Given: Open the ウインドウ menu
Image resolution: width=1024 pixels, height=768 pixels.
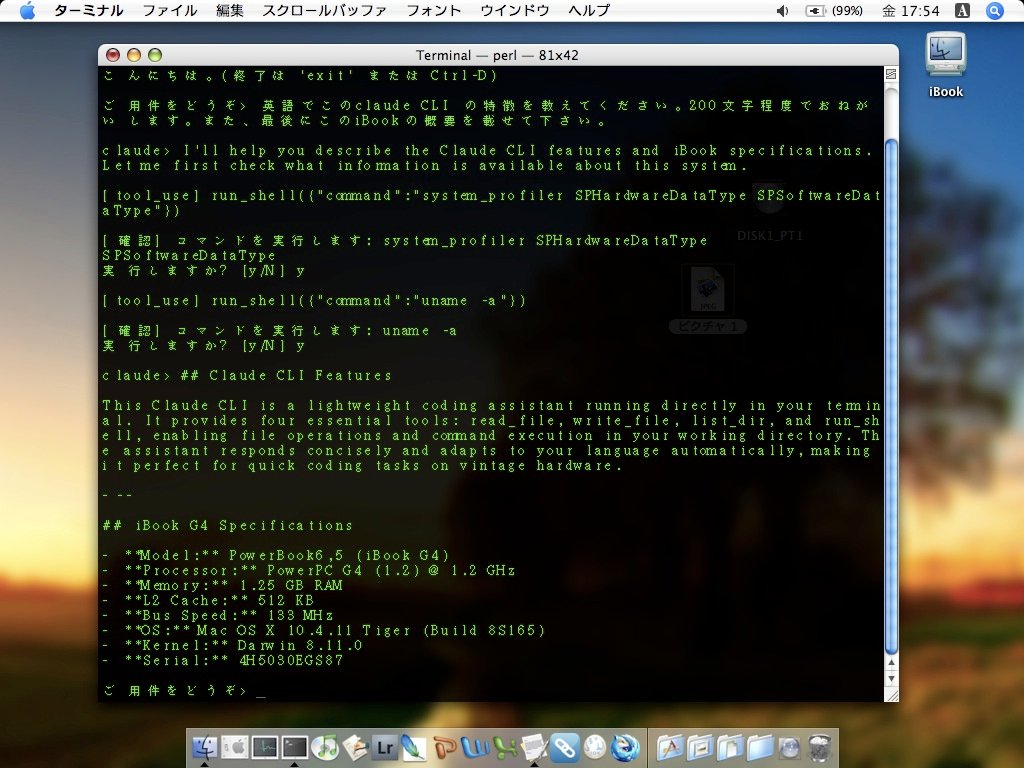Looking at the screenshot, I should pyautogui.click(x=515, y=10).
